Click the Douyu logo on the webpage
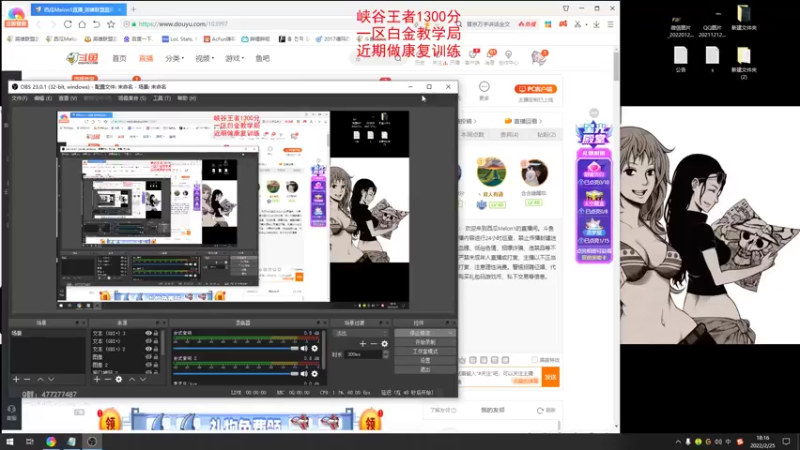The width and height of the screenshot is (800, 450). [82, 58]
